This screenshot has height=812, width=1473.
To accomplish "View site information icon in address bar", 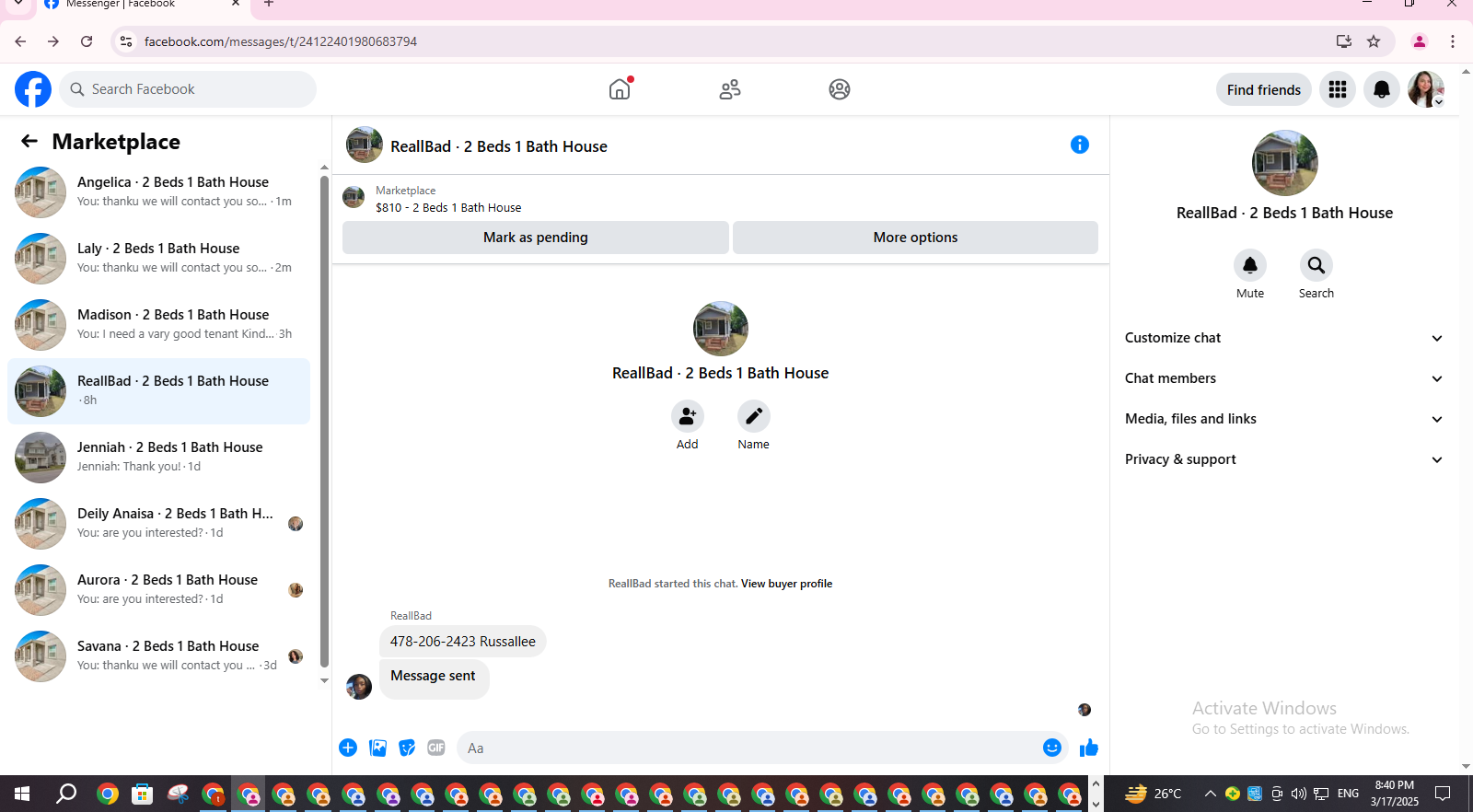I will [x=126, y=41].
